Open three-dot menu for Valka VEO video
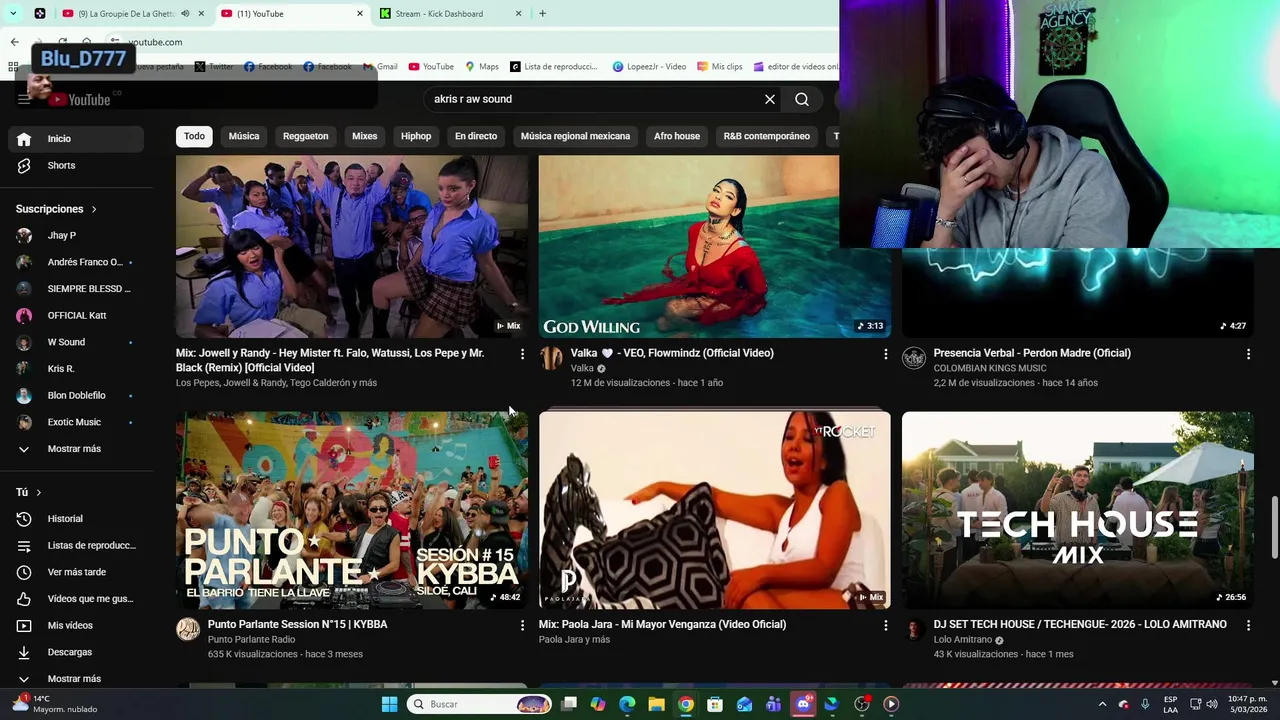The image size is (1280, 720). click(885, 354)
